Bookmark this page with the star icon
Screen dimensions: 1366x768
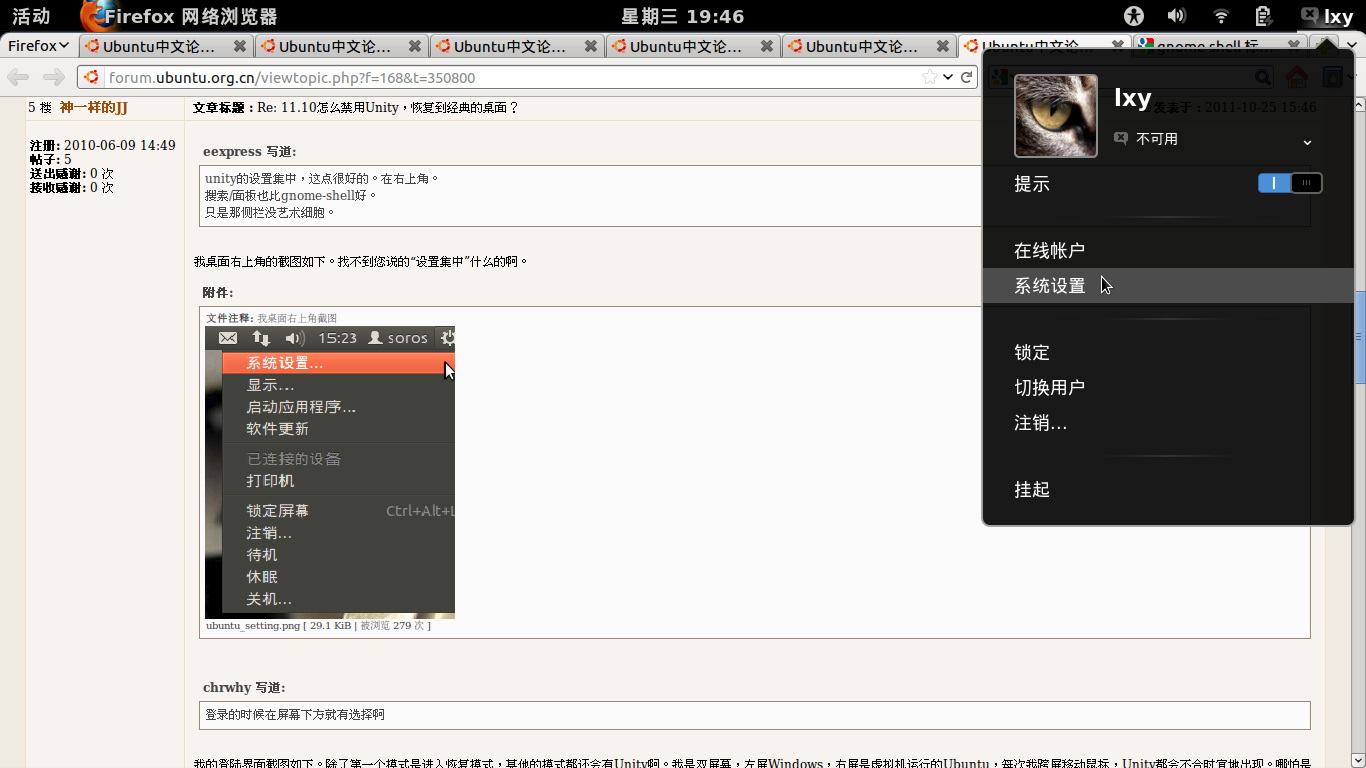(x=929, y=77)
